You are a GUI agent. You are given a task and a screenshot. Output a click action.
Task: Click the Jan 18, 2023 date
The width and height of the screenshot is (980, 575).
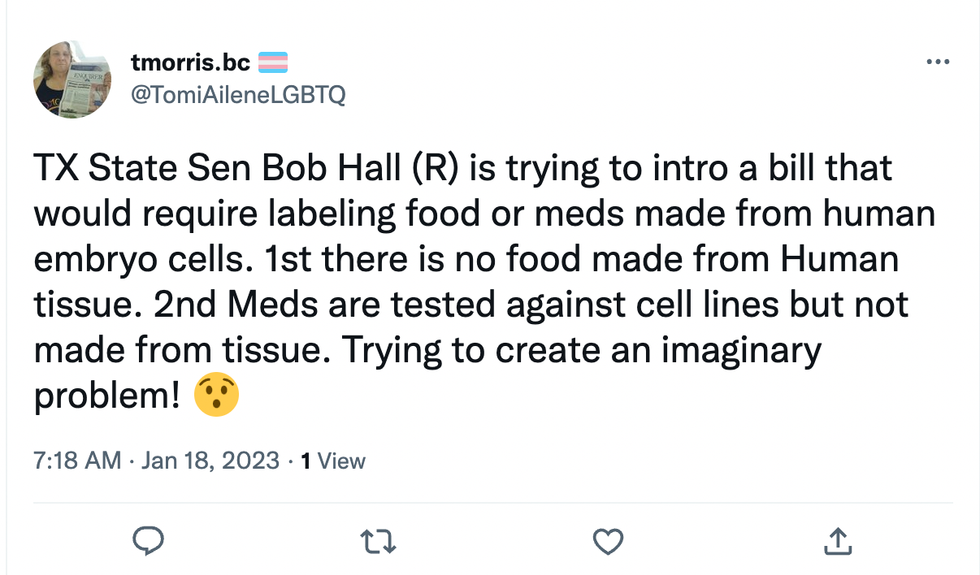[208, 461]
